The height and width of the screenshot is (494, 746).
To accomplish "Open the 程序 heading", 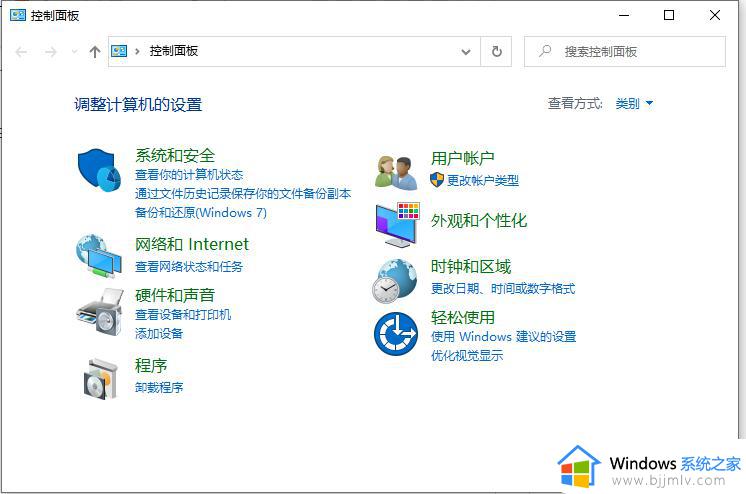I will (151, 366).
